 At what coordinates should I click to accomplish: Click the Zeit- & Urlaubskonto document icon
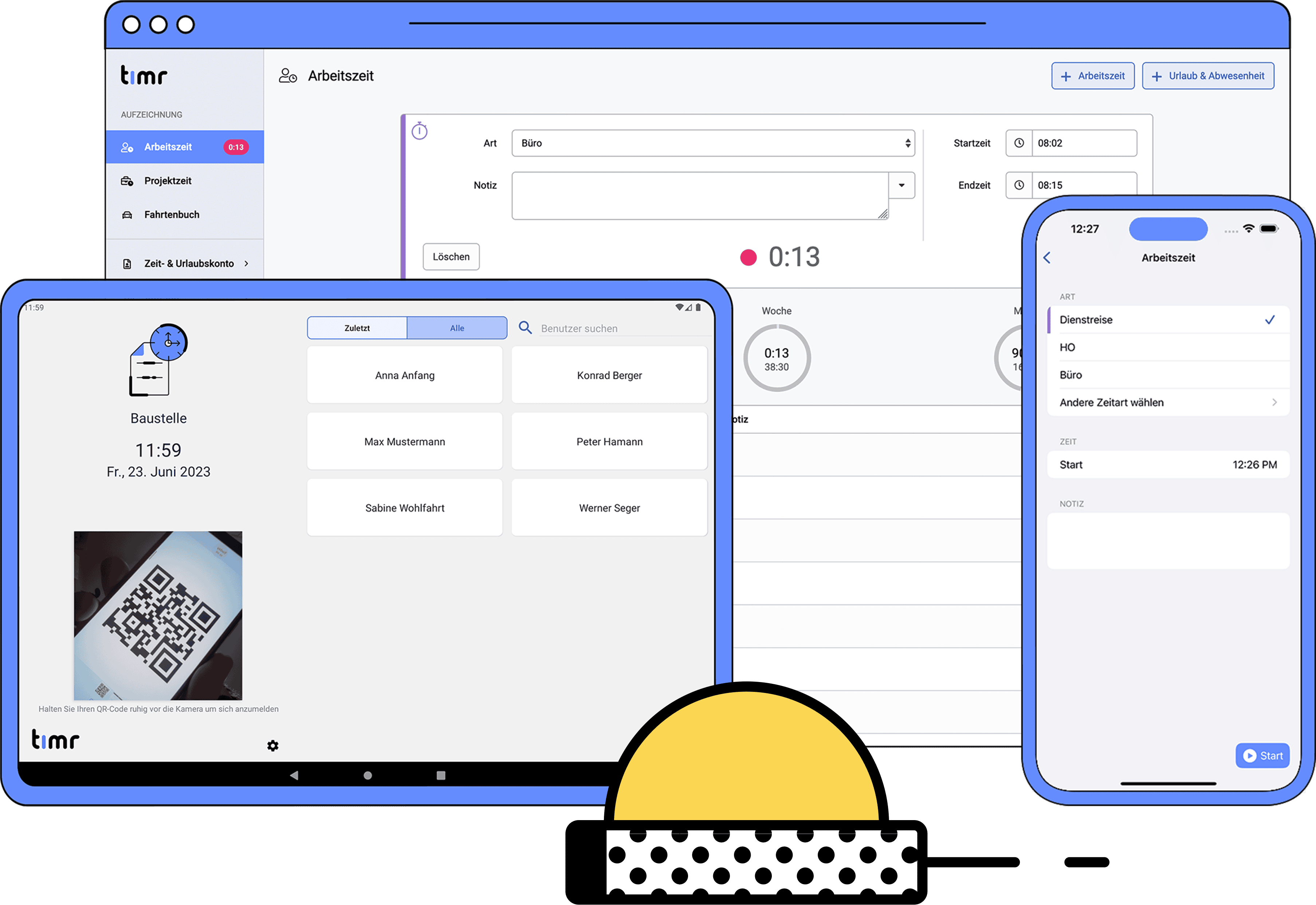pos(127,264)
